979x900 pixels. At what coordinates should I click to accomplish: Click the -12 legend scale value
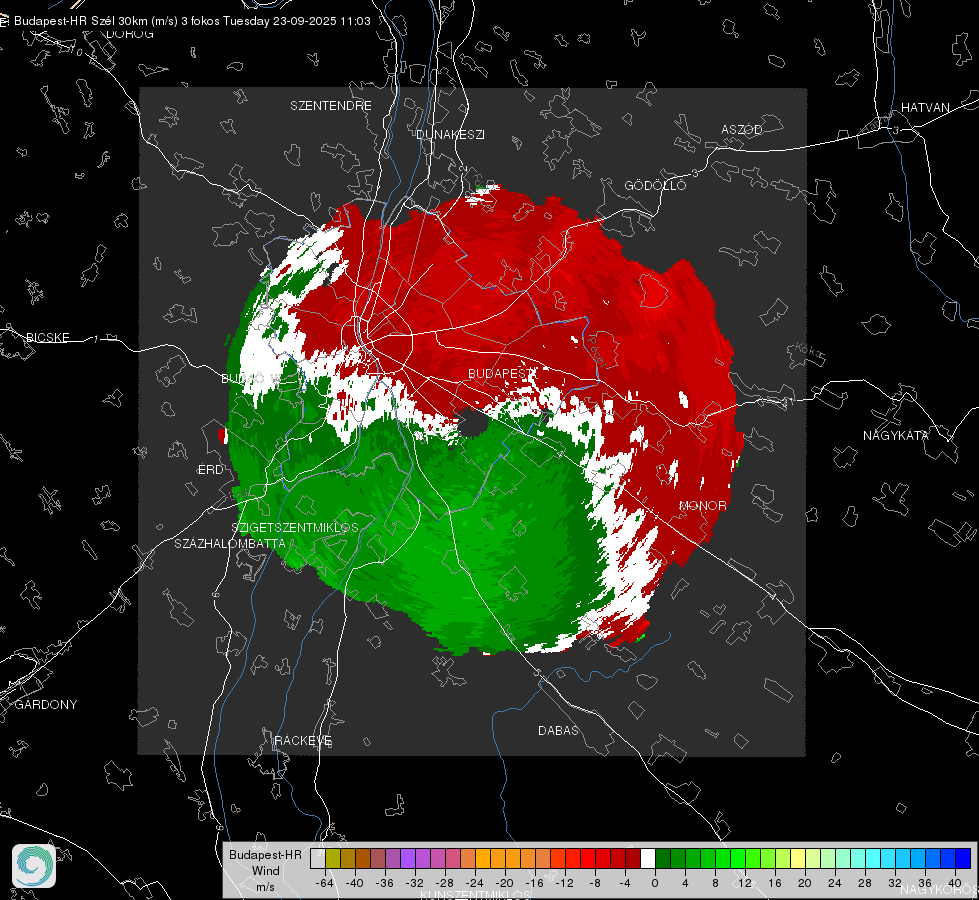click(564, 883)
